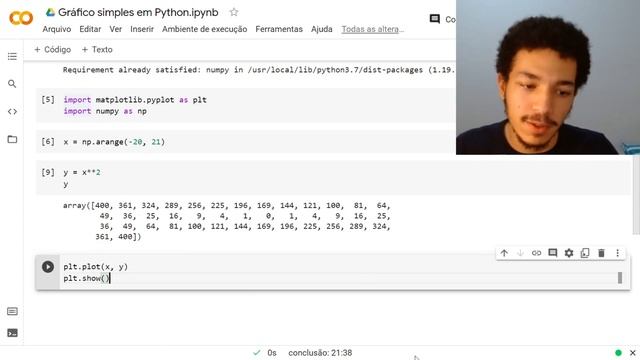Click the 'import matplotlib.pyplot as plt' code line

[135, 100]
